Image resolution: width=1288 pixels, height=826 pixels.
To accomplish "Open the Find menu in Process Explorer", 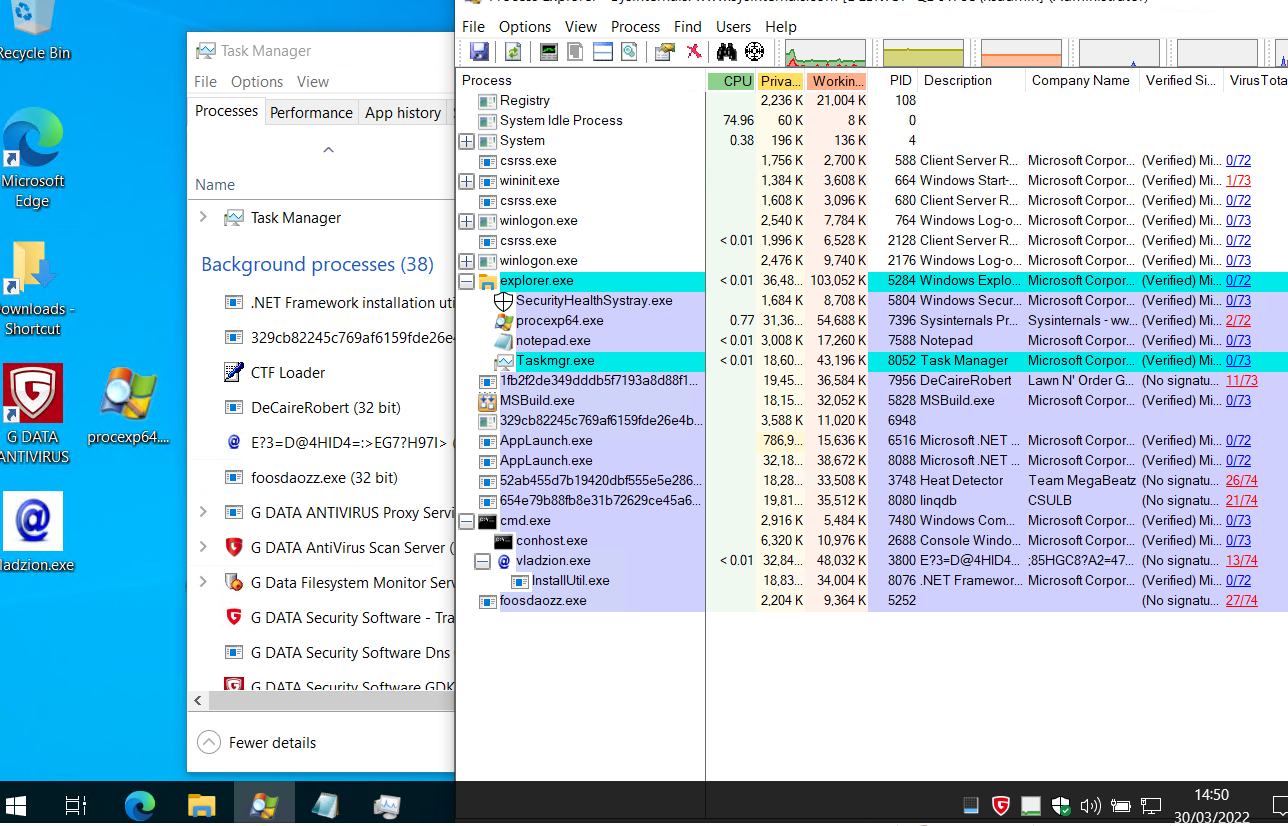I will (x=687, y=27).
